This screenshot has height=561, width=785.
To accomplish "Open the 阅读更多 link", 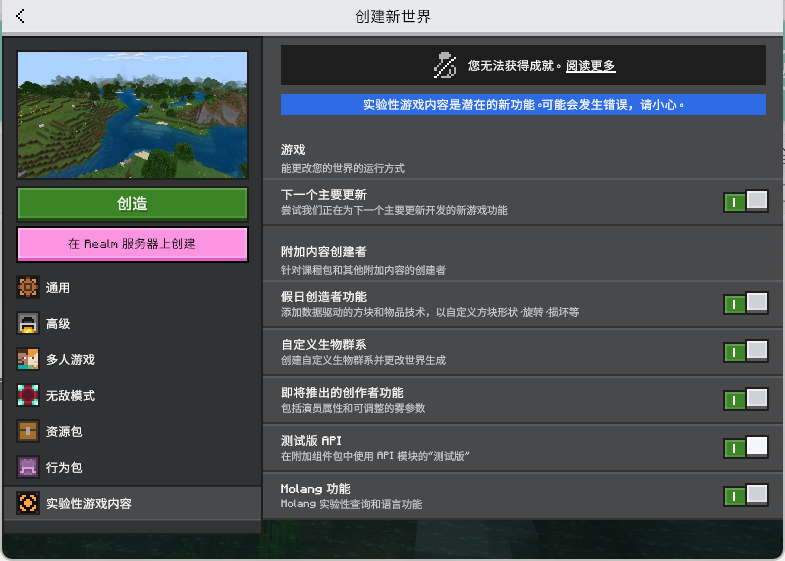I will [590, 66].
